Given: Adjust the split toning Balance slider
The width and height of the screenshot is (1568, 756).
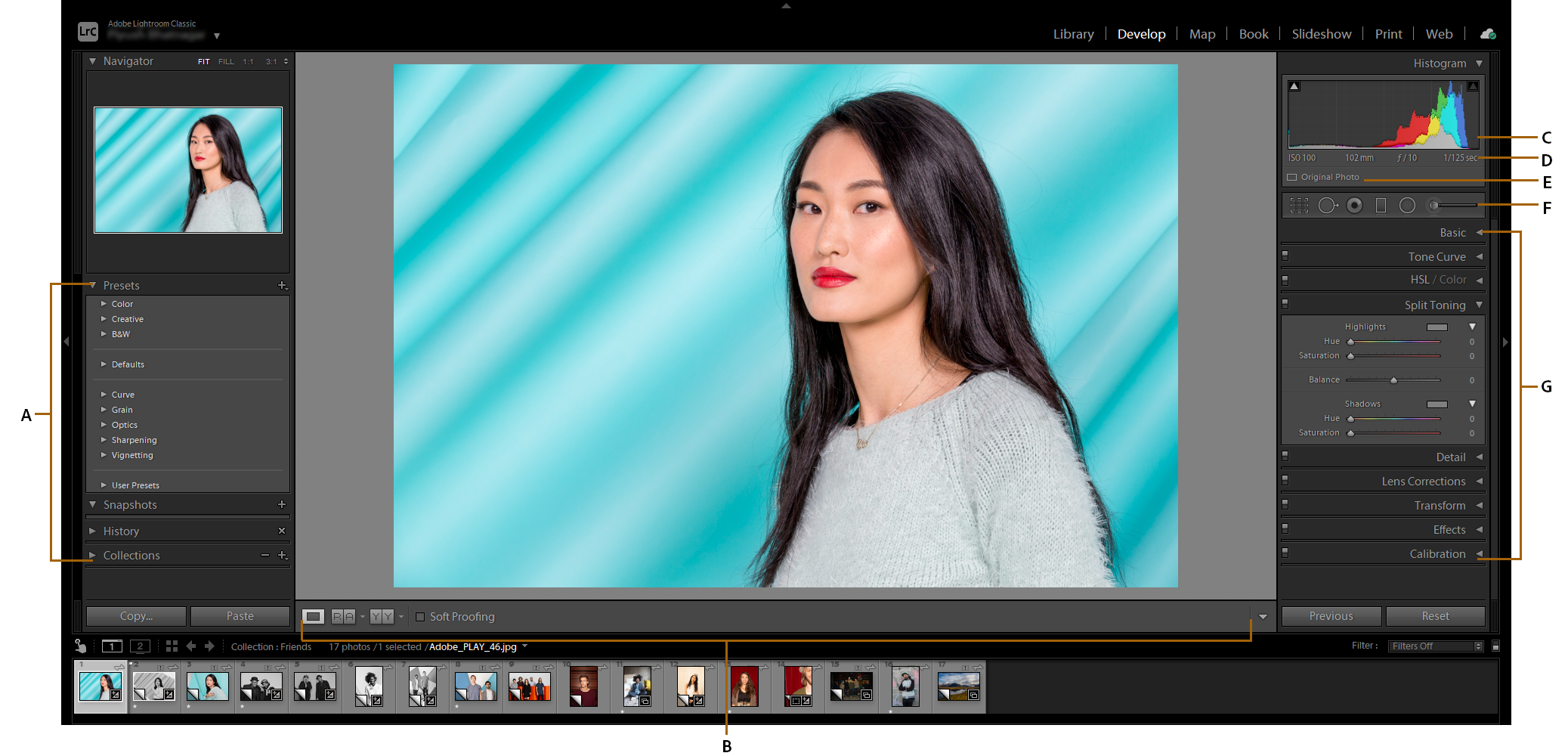Looking at the screenshot, I should (x=1393, y=380).
